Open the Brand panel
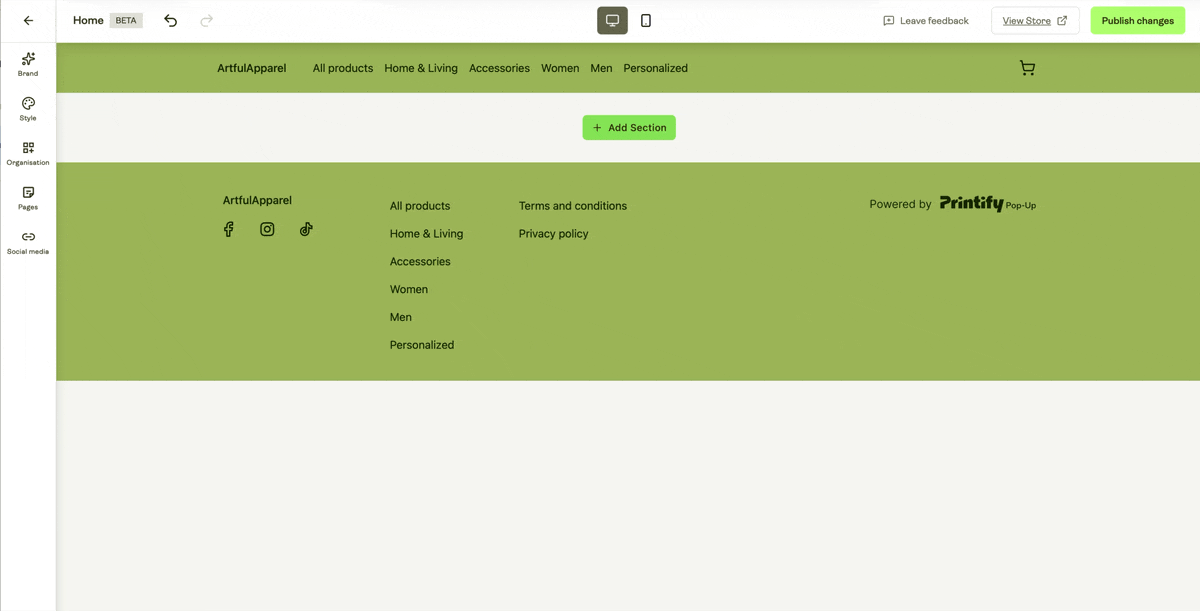This screenshot has height=611, width=1200. pos(28,65)
